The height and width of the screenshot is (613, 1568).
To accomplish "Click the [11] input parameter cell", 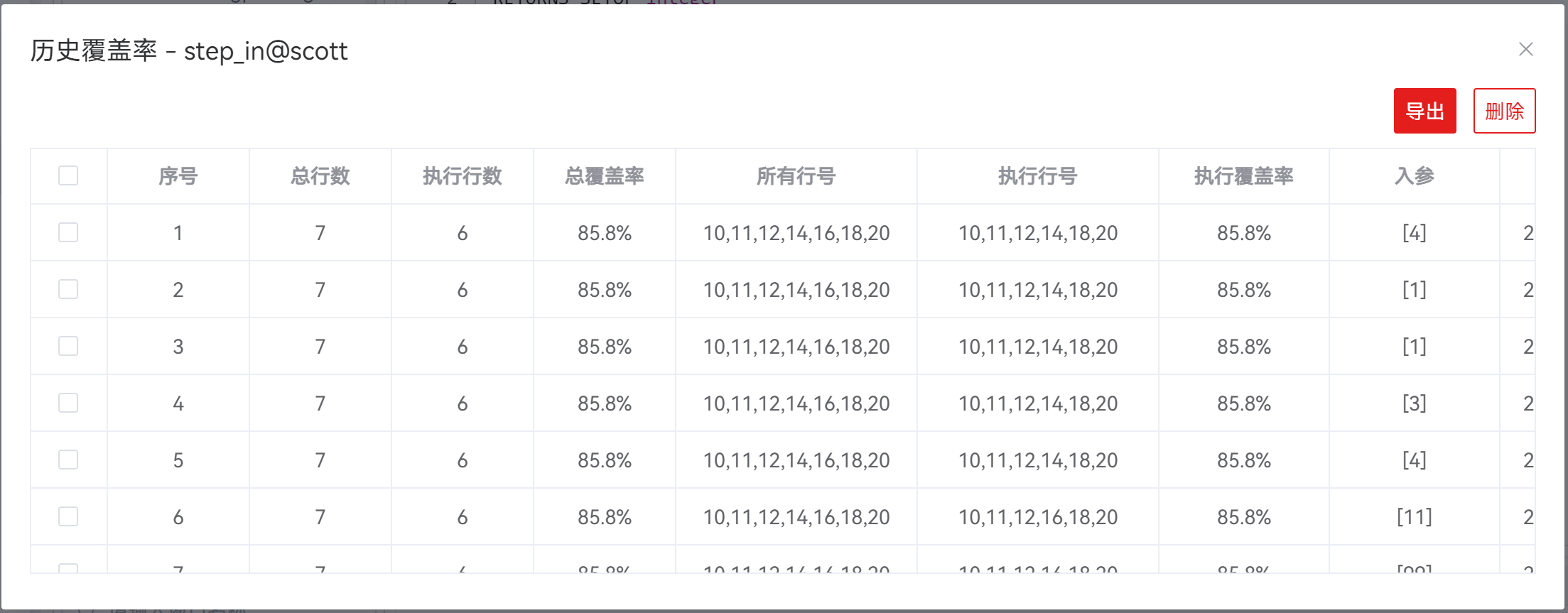I will [x=1414, y=517].
